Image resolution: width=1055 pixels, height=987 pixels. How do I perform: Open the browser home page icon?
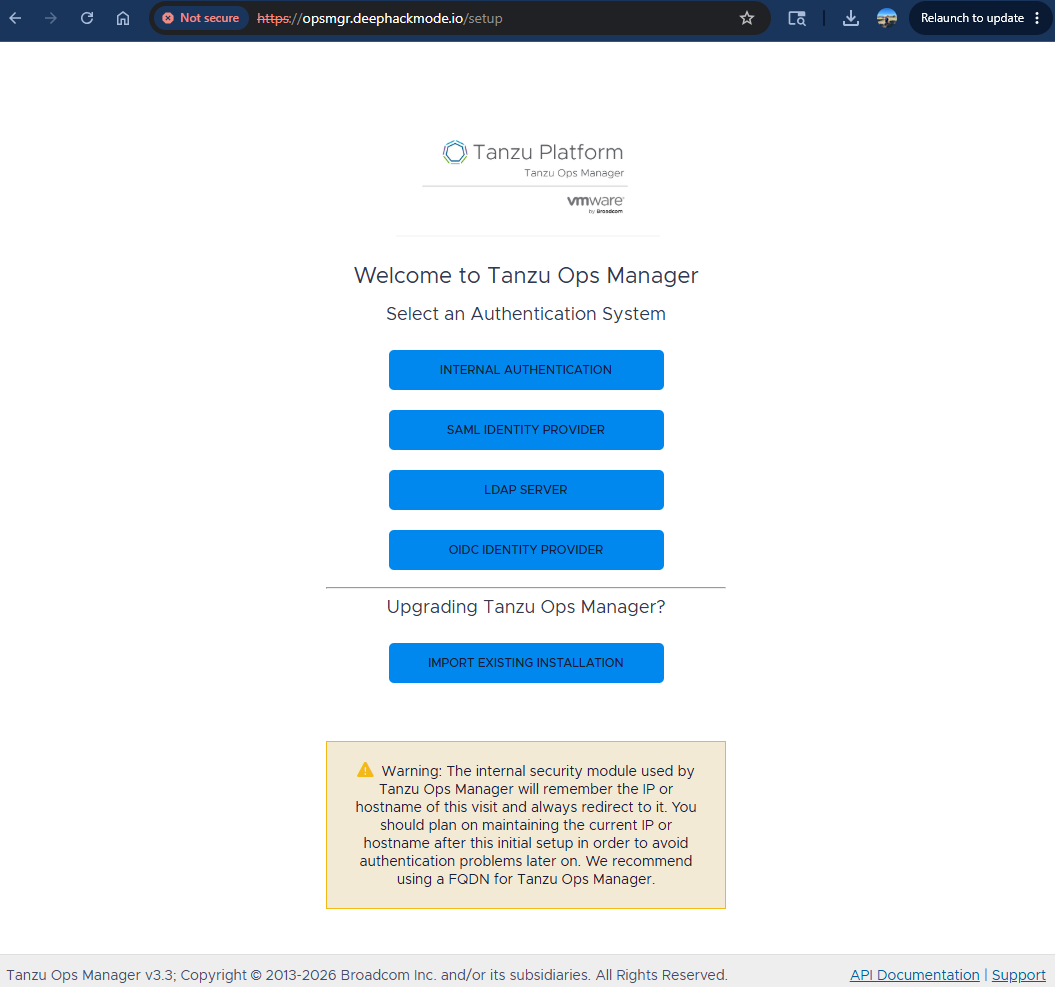tap(122, 18)
